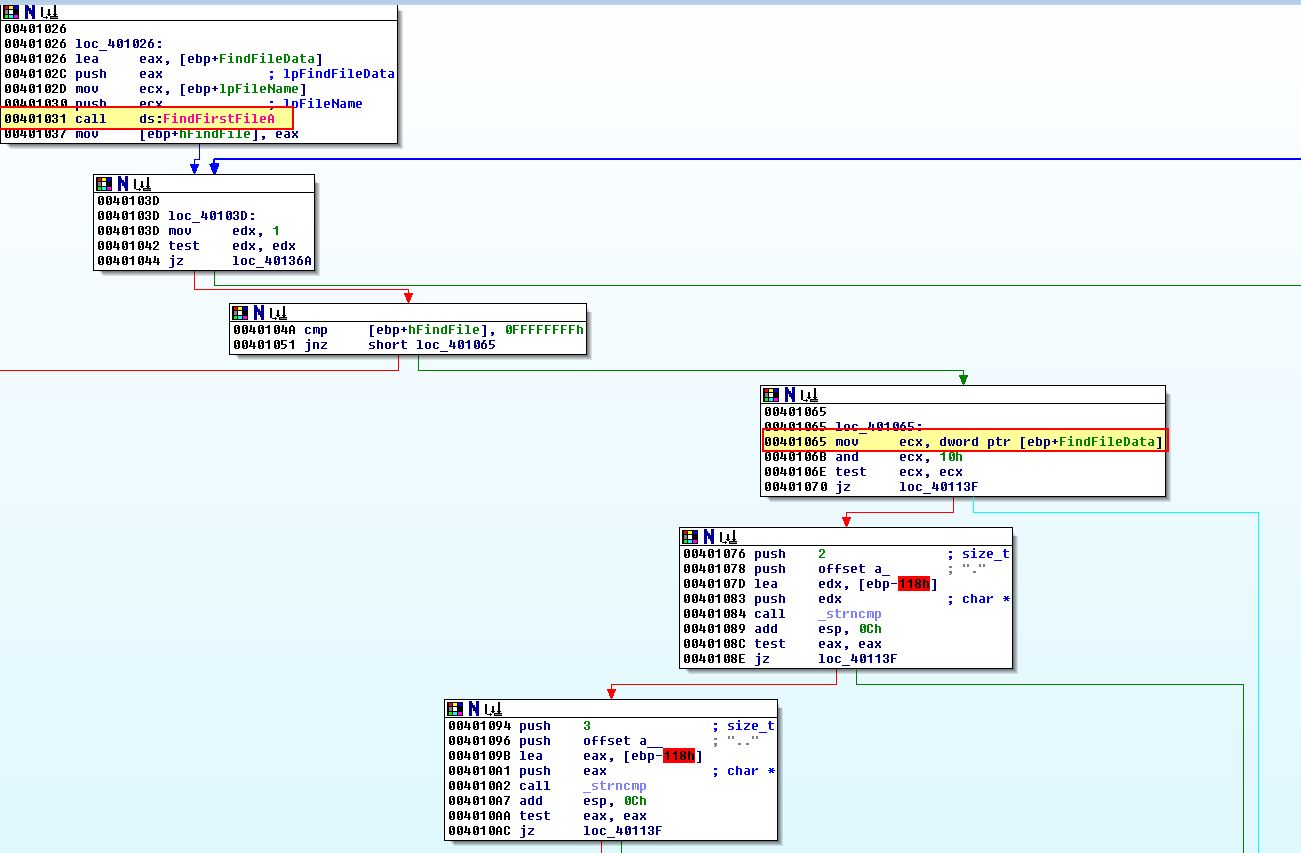The image size is (1301, 853).
Task: Click call _strncmp at address 00401084
Action: pos(782,613)
